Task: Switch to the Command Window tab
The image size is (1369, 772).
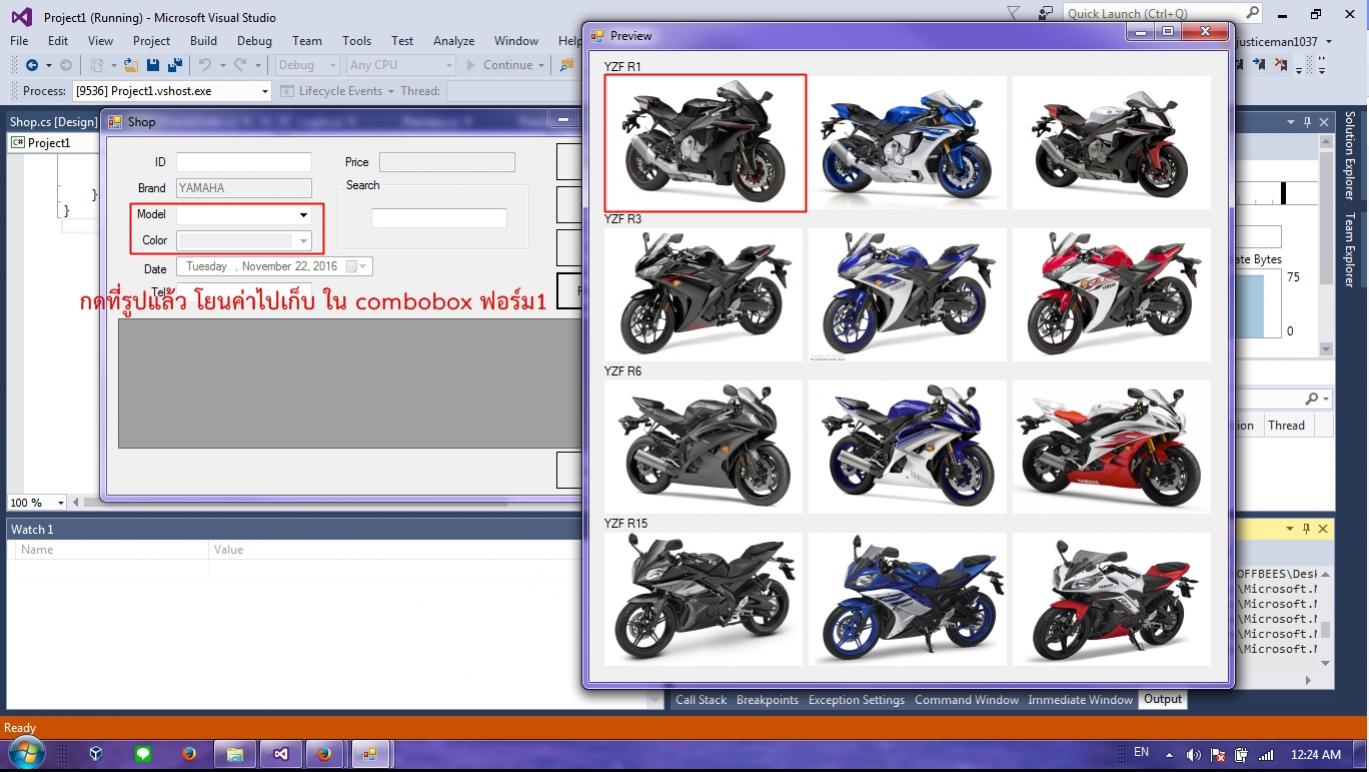Action: pyautogui.click(x=966, y=700)
